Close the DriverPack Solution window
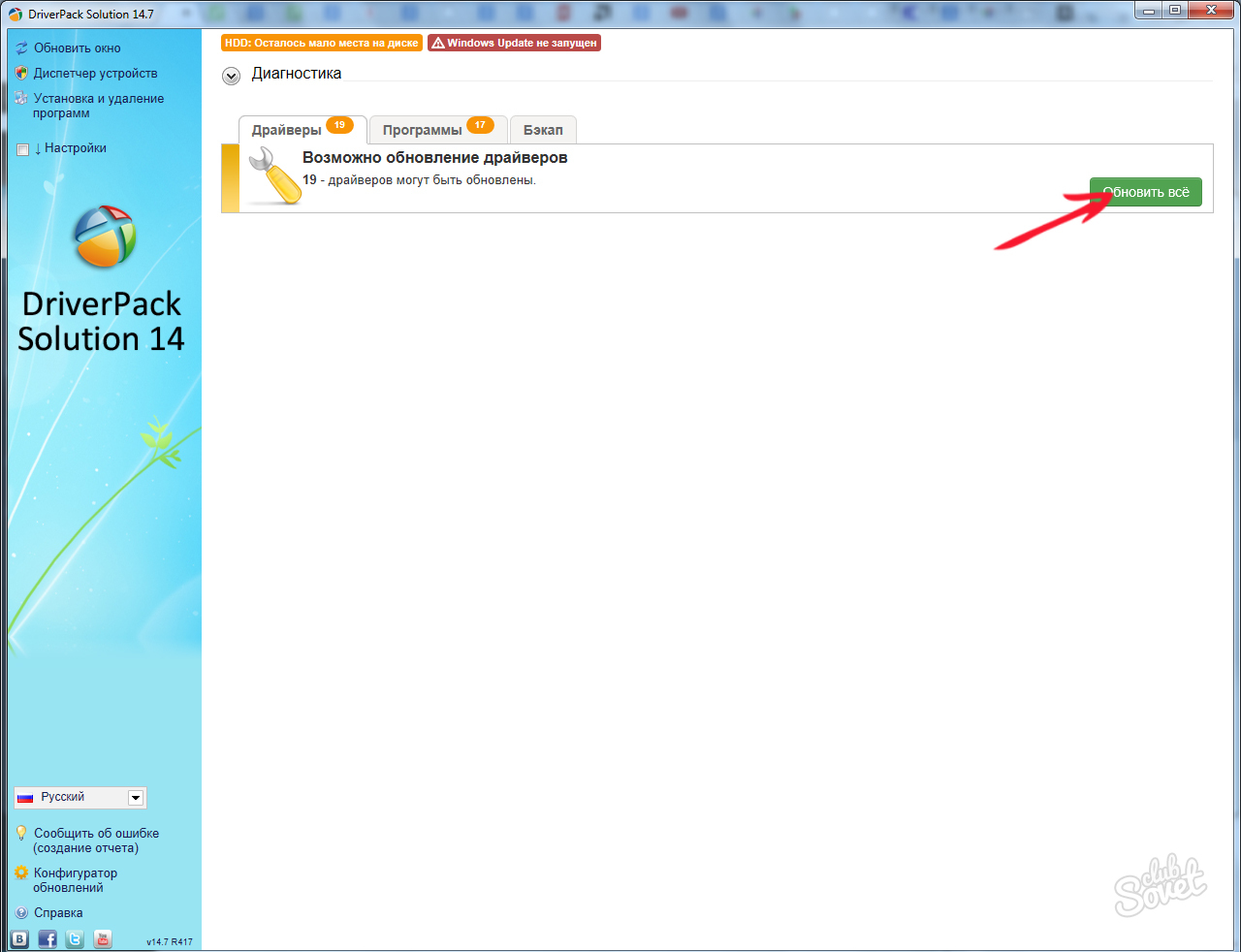 click(x=1210, y=10)
